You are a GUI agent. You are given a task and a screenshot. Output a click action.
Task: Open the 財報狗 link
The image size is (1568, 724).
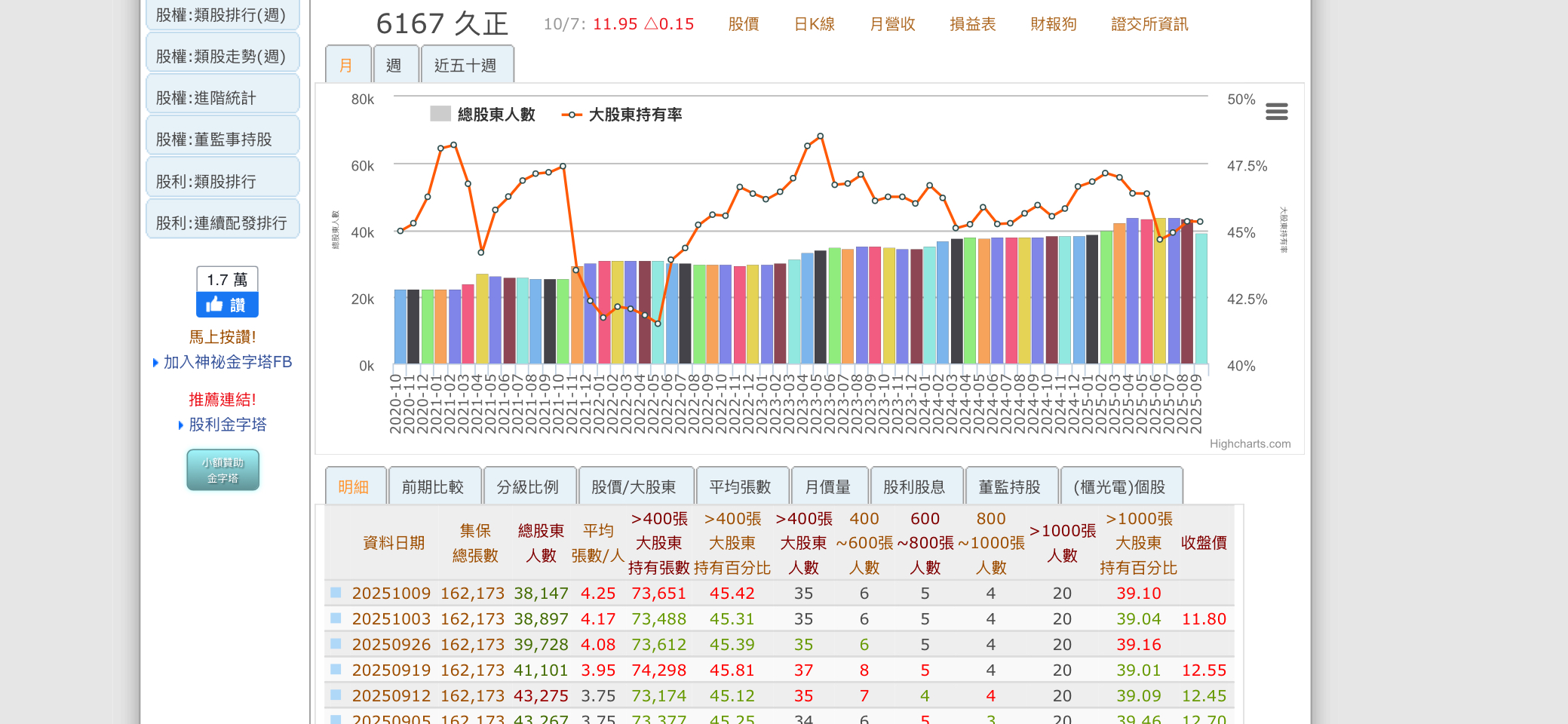pyautogui.click(x=1053, y=24)
